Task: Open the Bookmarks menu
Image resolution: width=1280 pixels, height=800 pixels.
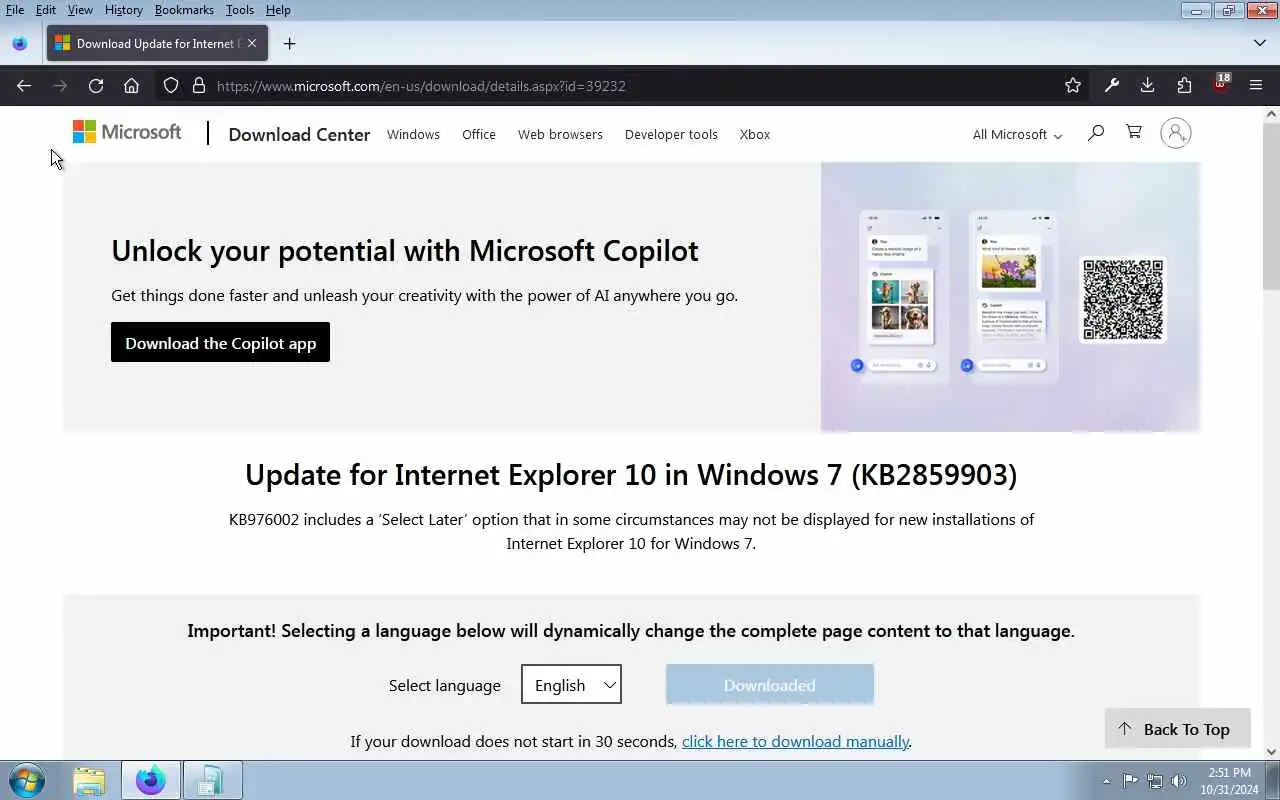Action: [x=184, y=10]
